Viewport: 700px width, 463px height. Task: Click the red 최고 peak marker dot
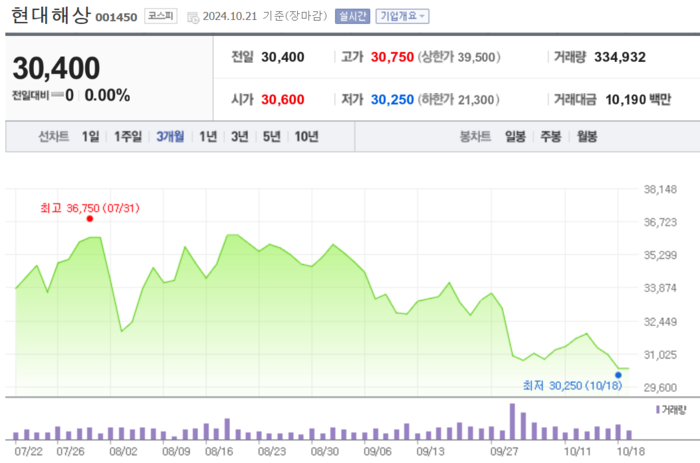[x=89, y=218]
